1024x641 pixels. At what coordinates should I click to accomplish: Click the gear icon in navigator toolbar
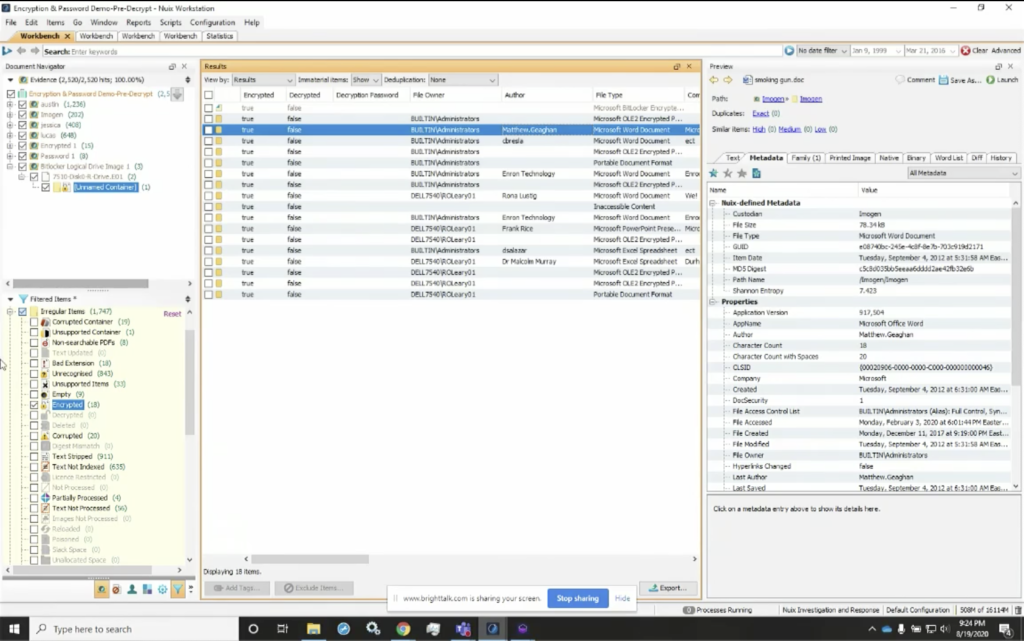[x=163, y=589]
